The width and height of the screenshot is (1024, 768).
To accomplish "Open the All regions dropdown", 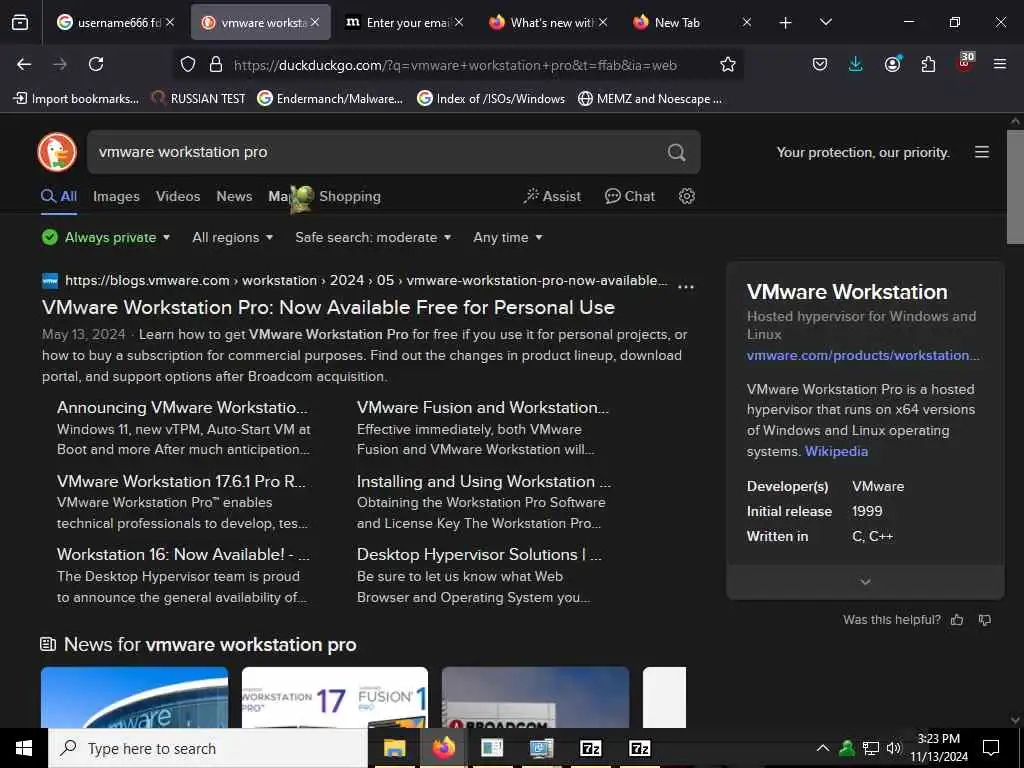I will [232, 237].
